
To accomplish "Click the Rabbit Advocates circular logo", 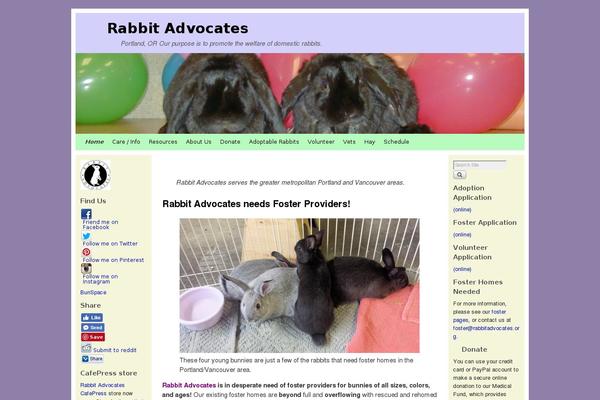I will [96, 175].
